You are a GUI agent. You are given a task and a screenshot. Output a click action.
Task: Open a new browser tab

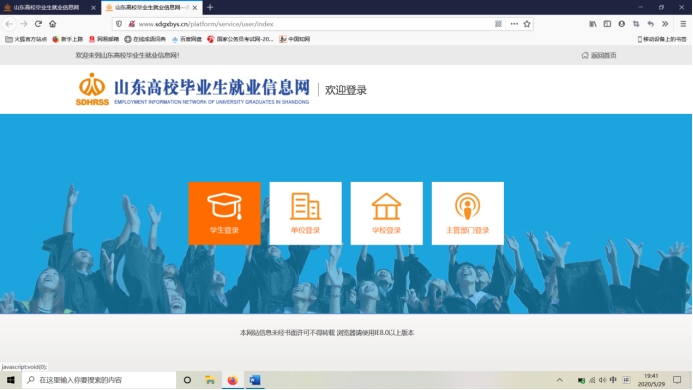[x=210, y=8]
